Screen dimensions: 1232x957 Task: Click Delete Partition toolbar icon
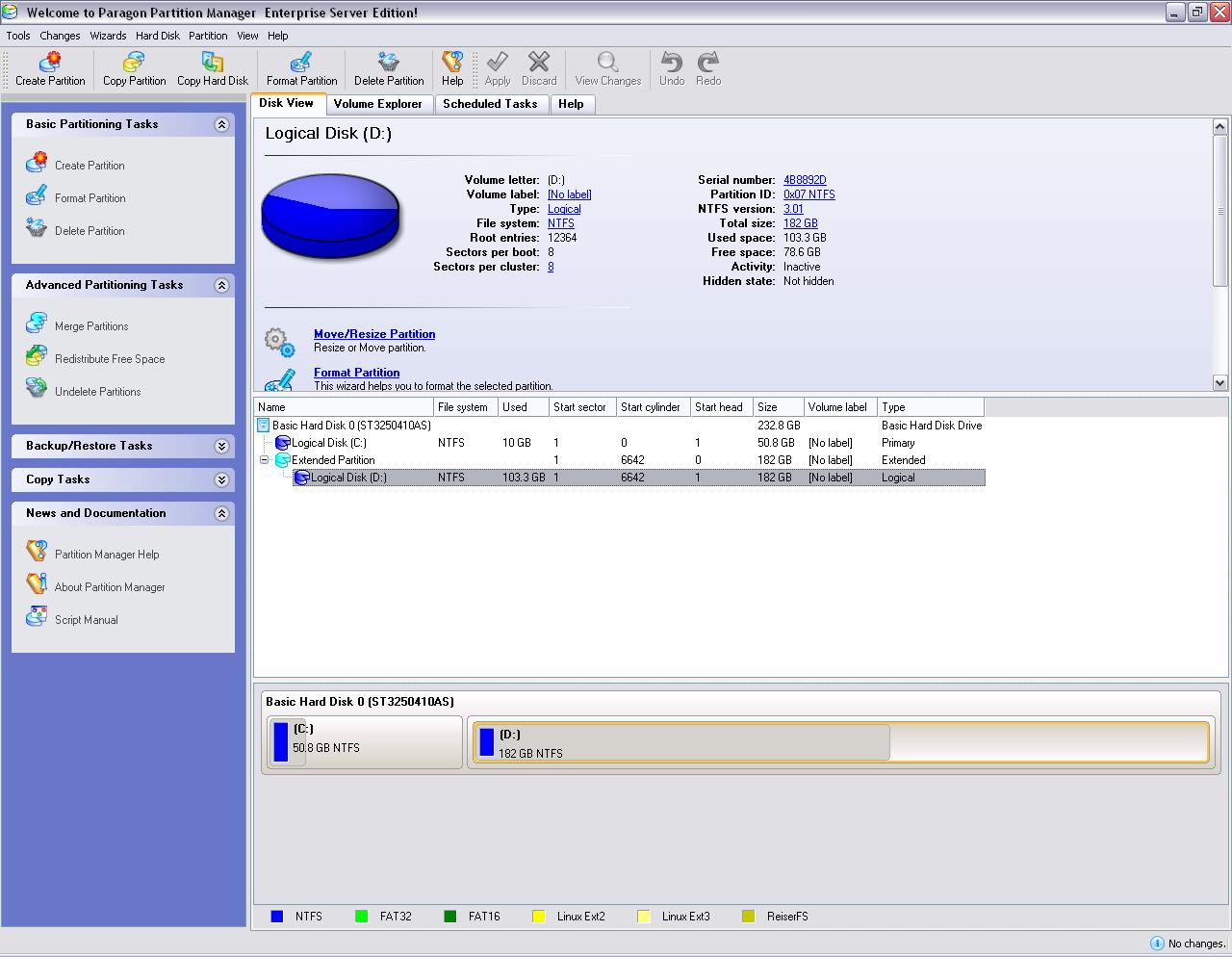coord(389,63)
